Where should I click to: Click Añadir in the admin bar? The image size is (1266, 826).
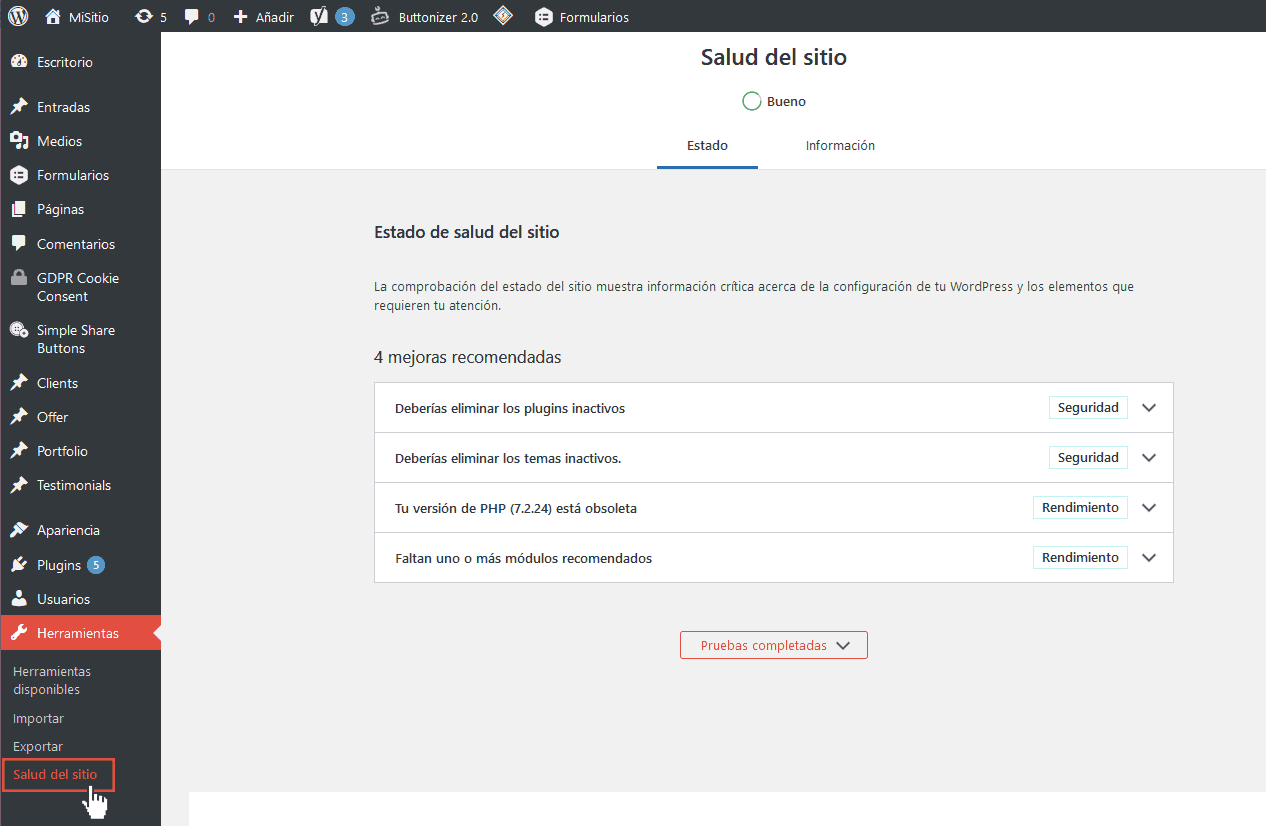(x=264, y=17)
